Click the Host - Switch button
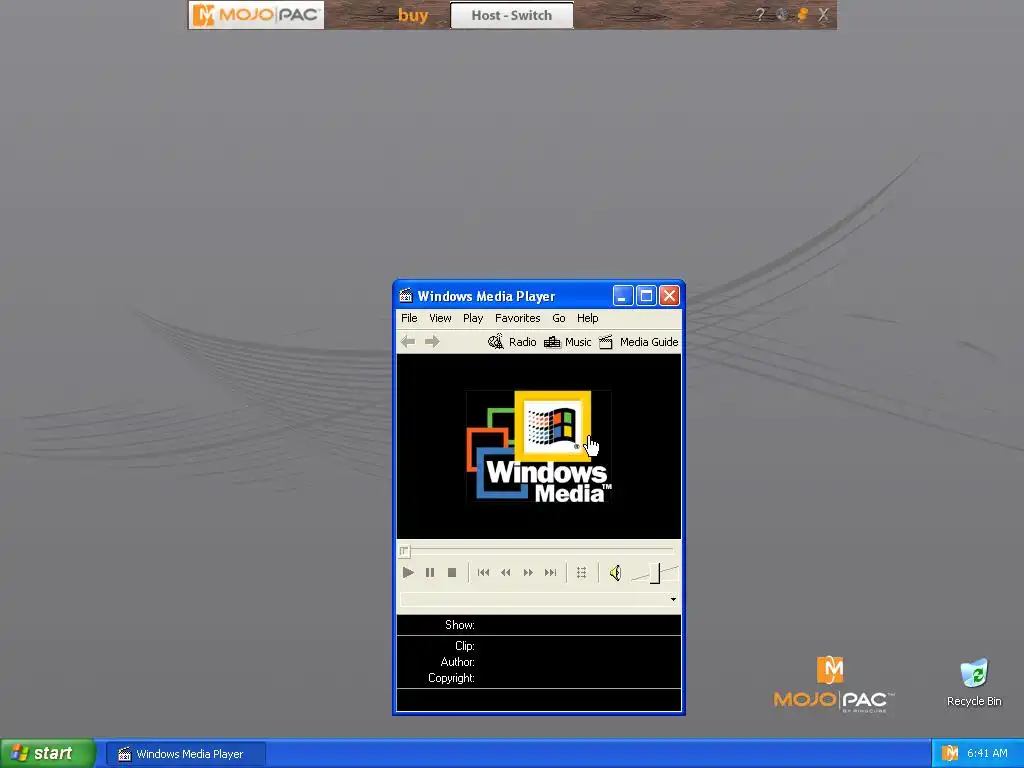 point(512,15)
